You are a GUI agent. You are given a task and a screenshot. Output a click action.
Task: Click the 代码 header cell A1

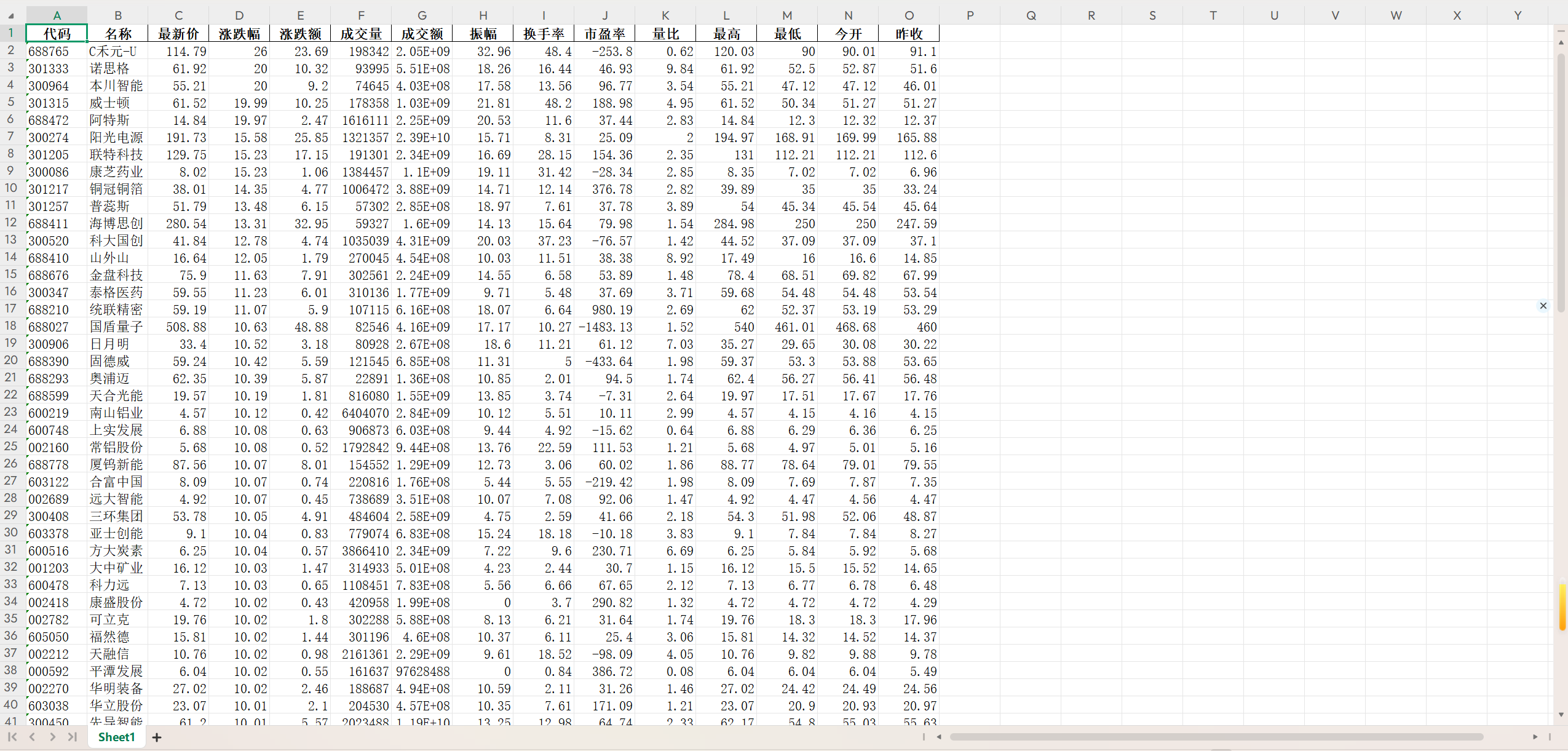57,34
